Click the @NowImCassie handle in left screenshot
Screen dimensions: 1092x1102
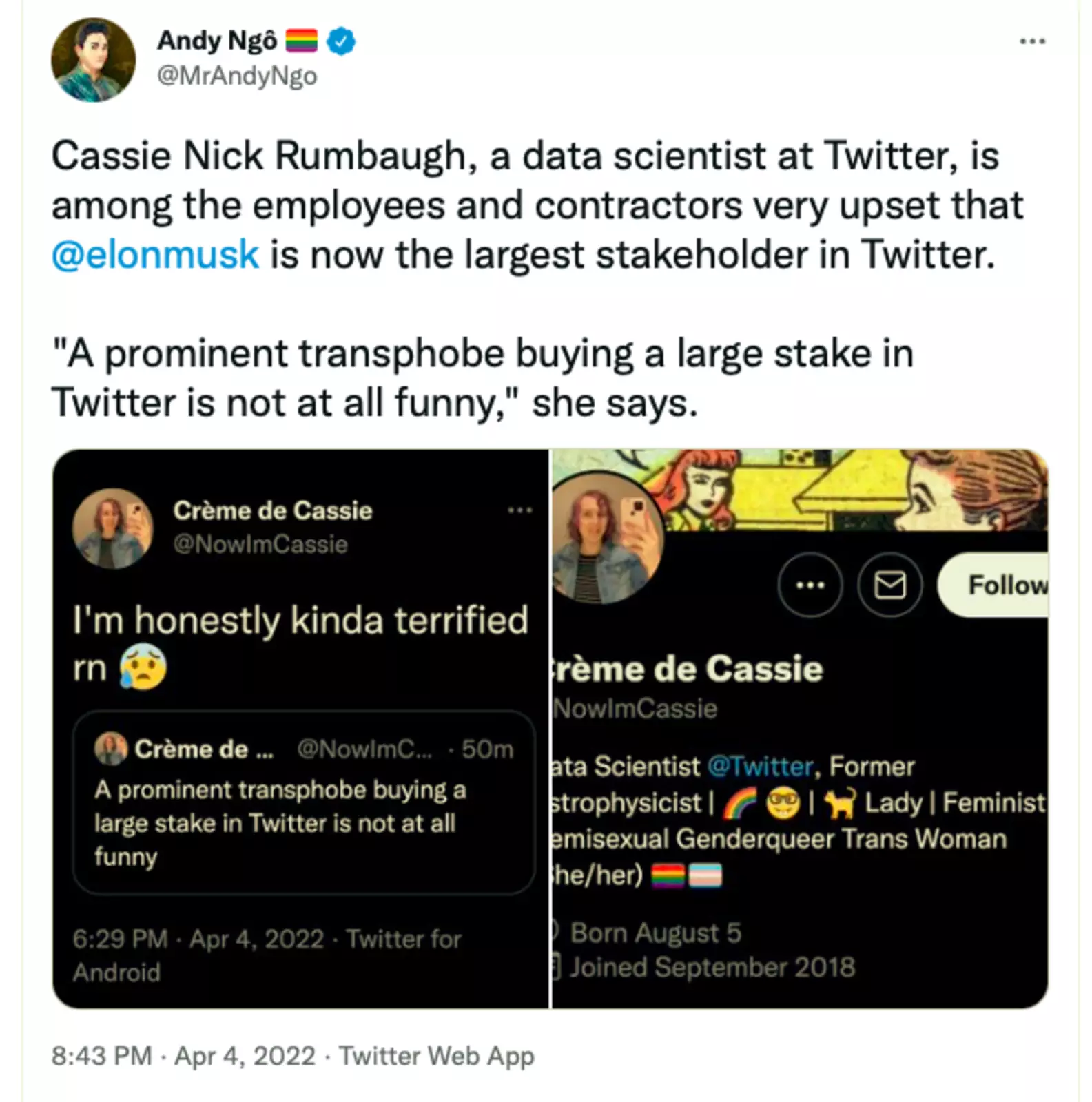[260, 544]
